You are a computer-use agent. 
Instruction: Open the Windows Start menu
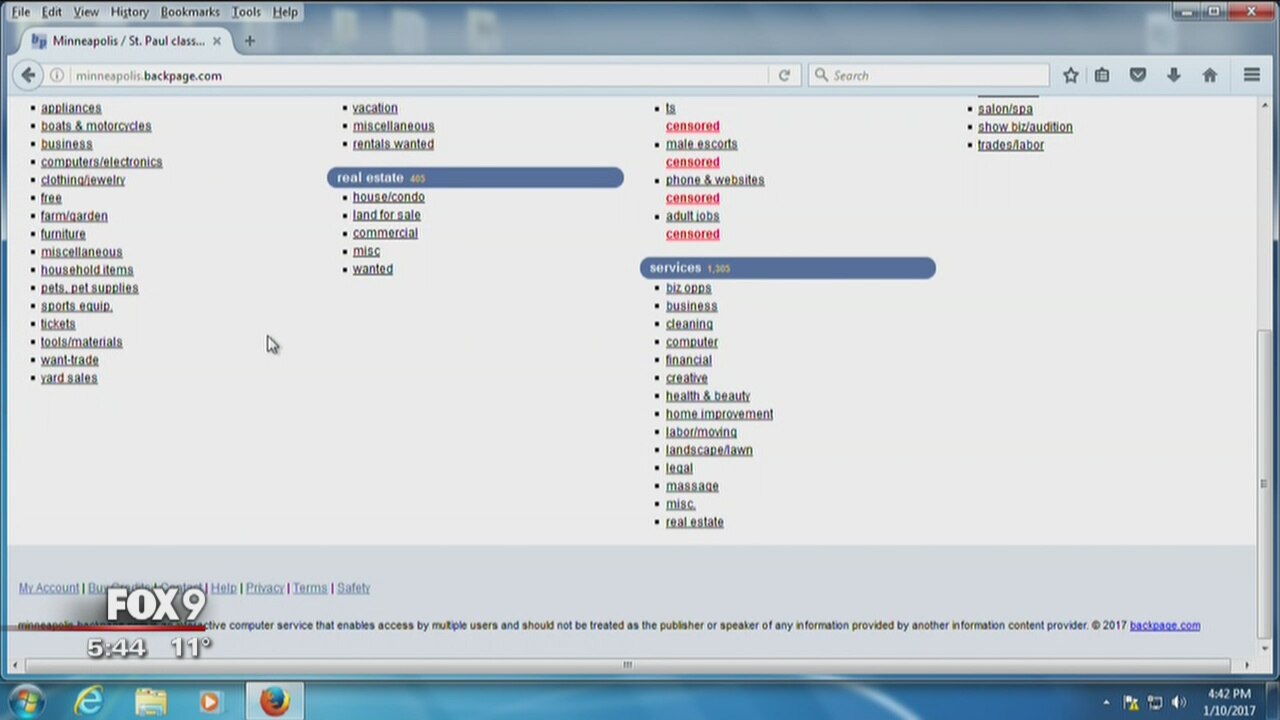(26, 701)
